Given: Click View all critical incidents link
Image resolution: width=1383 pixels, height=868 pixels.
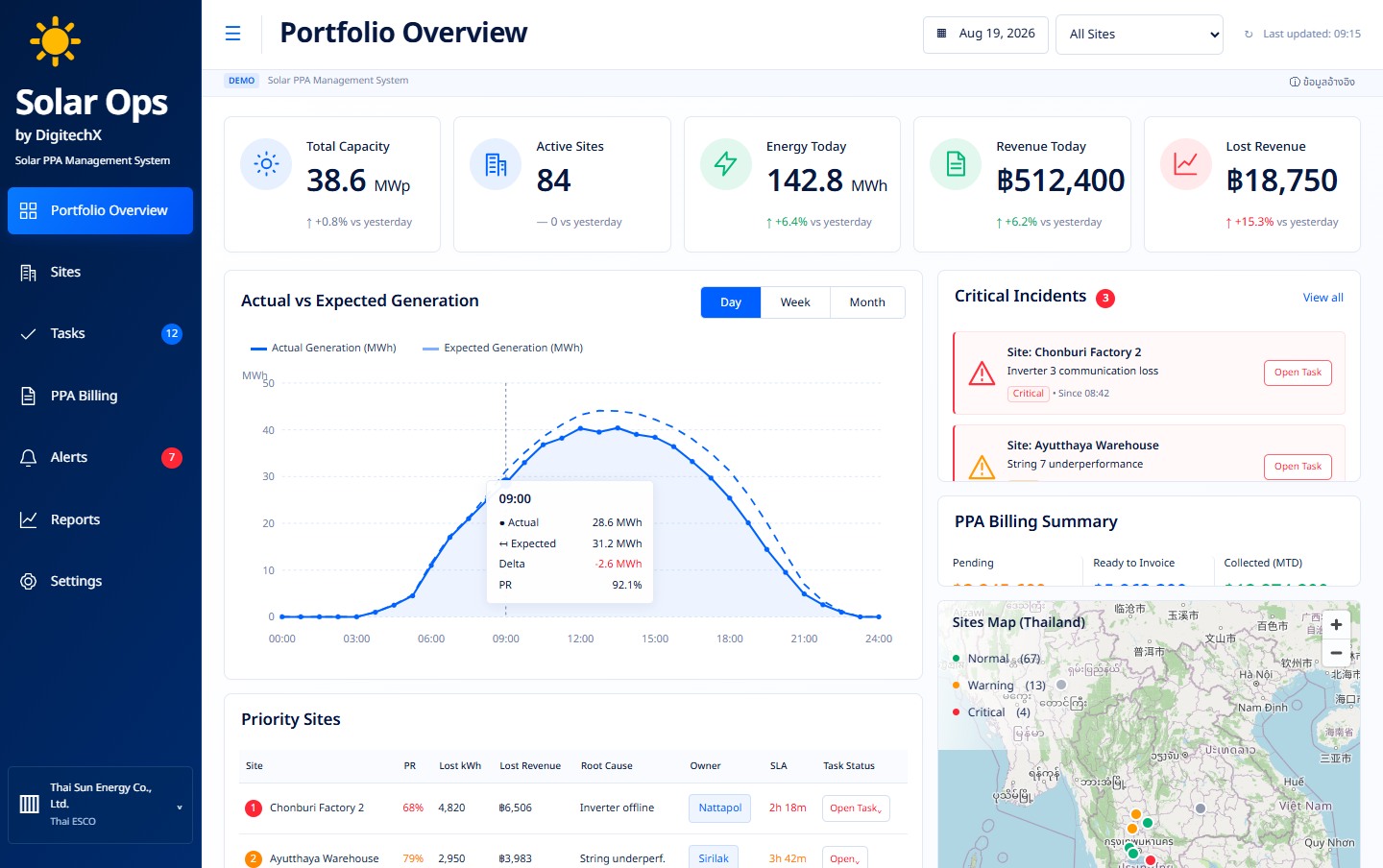Looking at the screenshot, I should (1322, 298).
